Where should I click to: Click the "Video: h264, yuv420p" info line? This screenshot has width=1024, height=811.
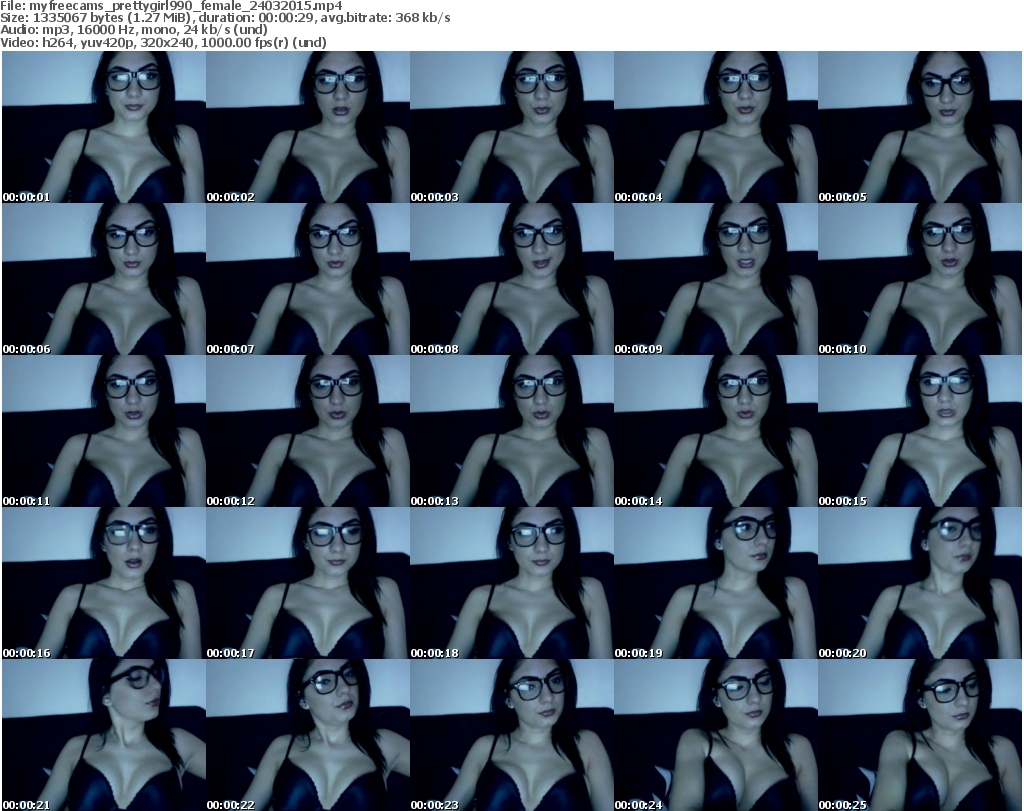click(x=163, y=42)
